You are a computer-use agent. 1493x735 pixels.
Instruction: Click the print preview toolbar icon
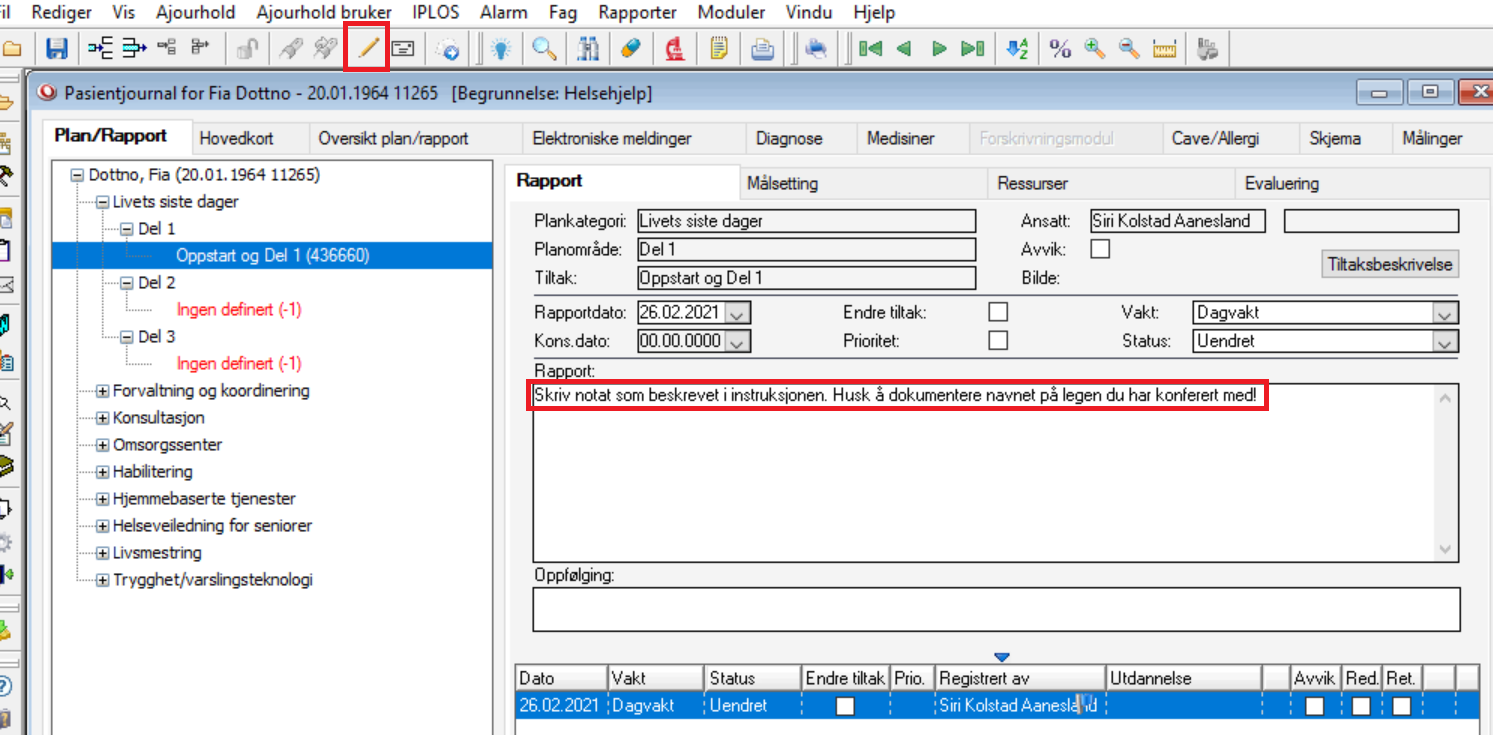(x=762, y=48)
